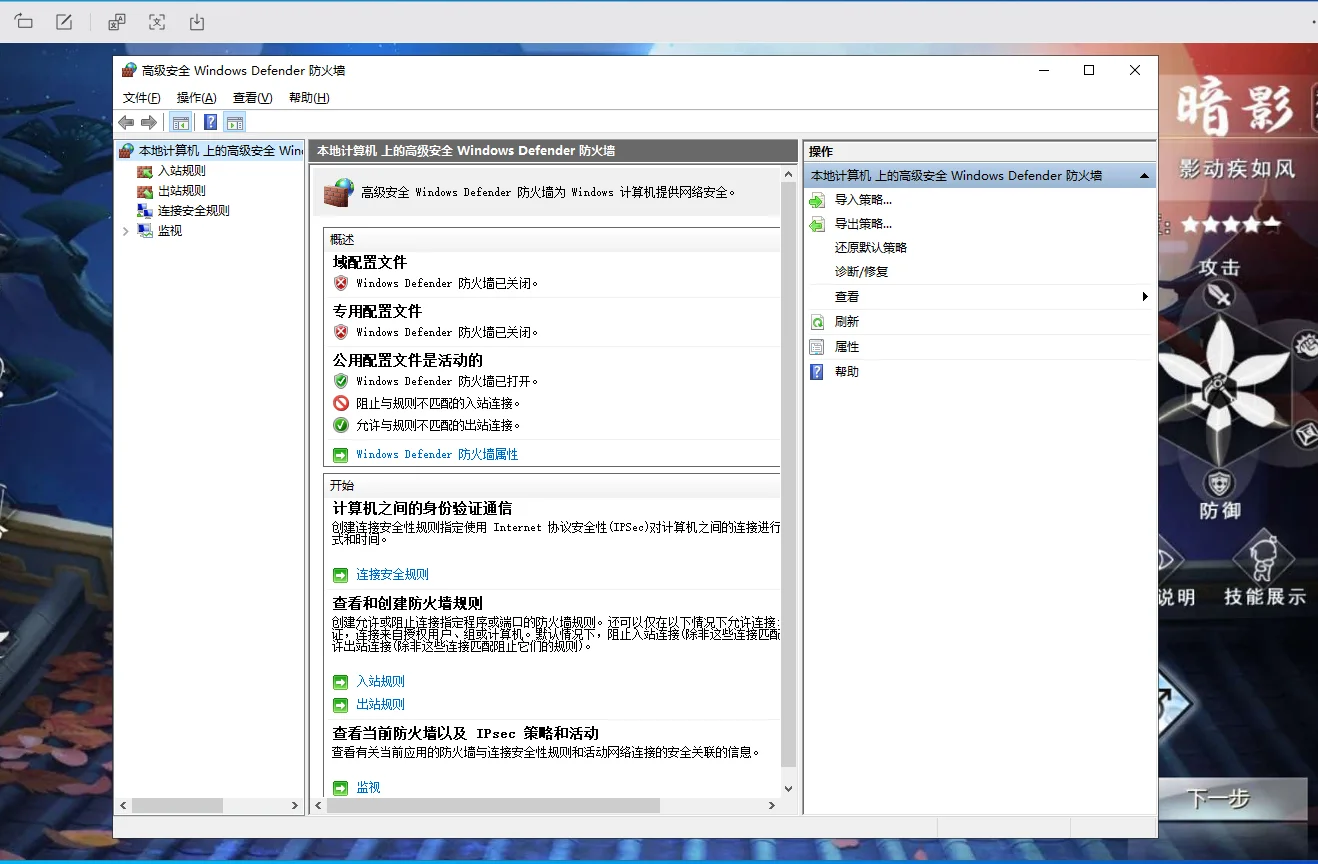Click 刷新 in the actions pane
Viewport: 1318px width, 864px height.
(847, 322)
